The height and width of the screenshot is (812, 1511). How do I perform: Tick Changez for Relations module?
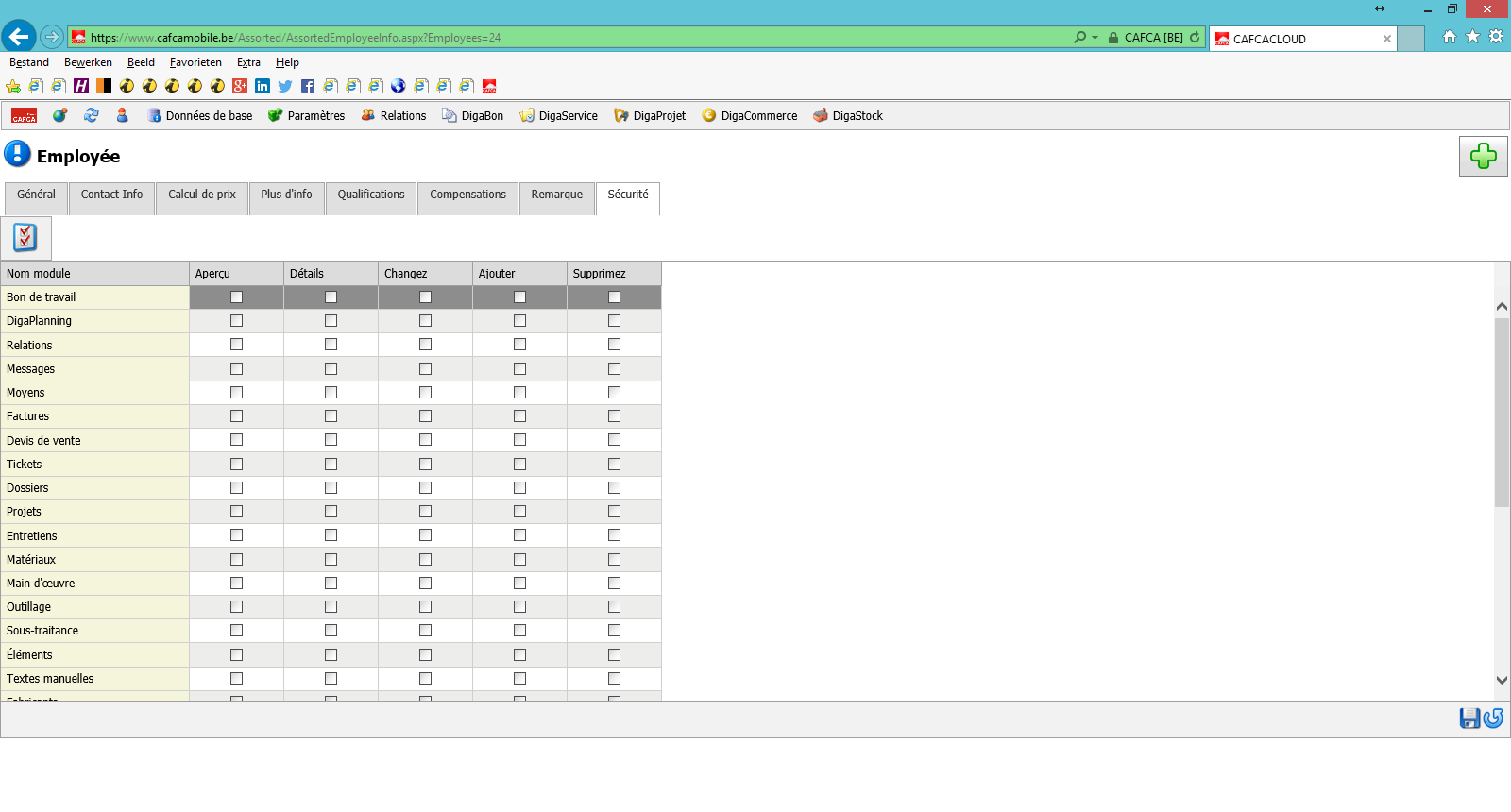pos(425,345)
